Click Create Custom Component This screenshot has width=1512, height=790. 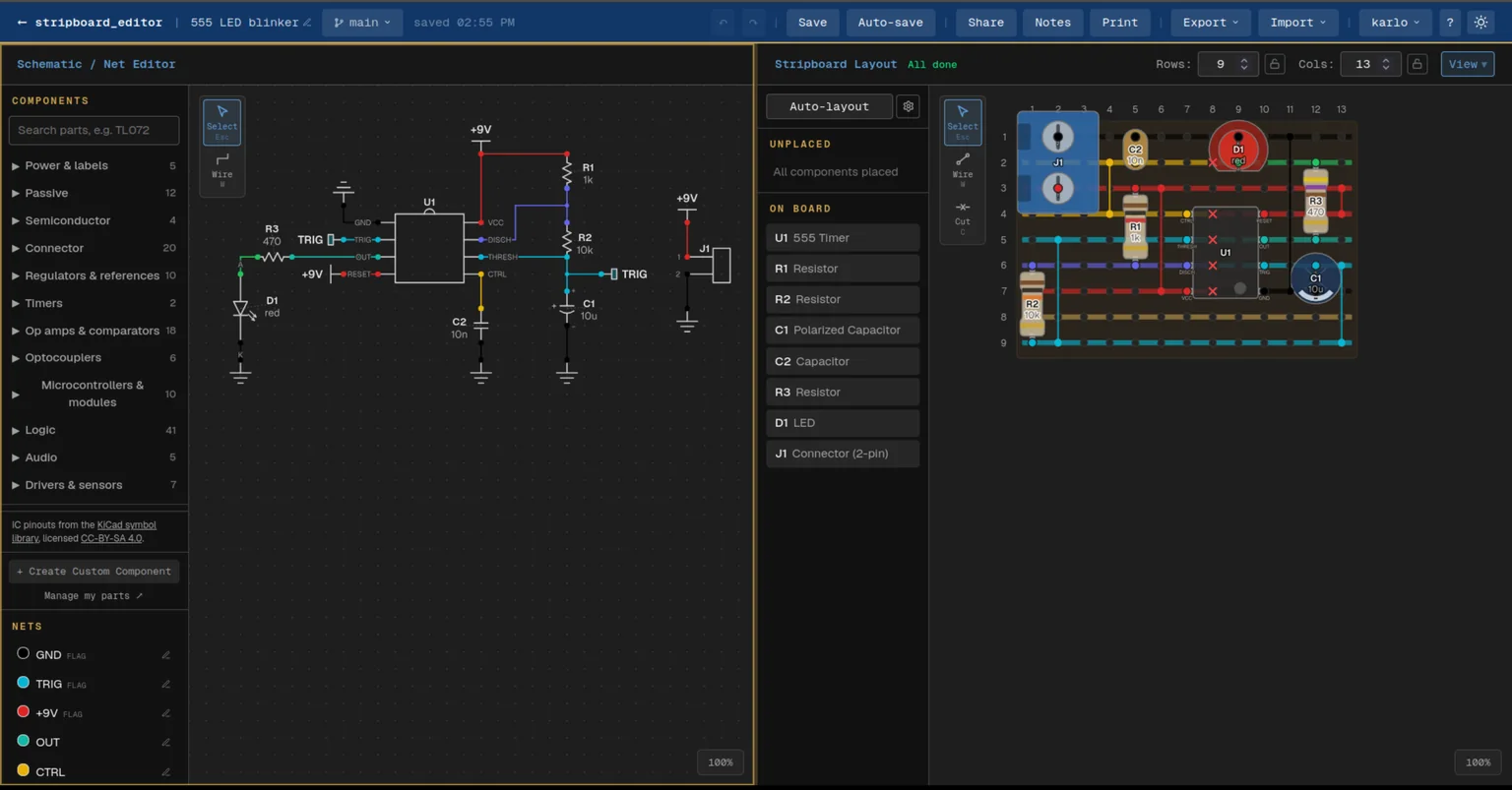pyautogui.click(x=94, y=572)
